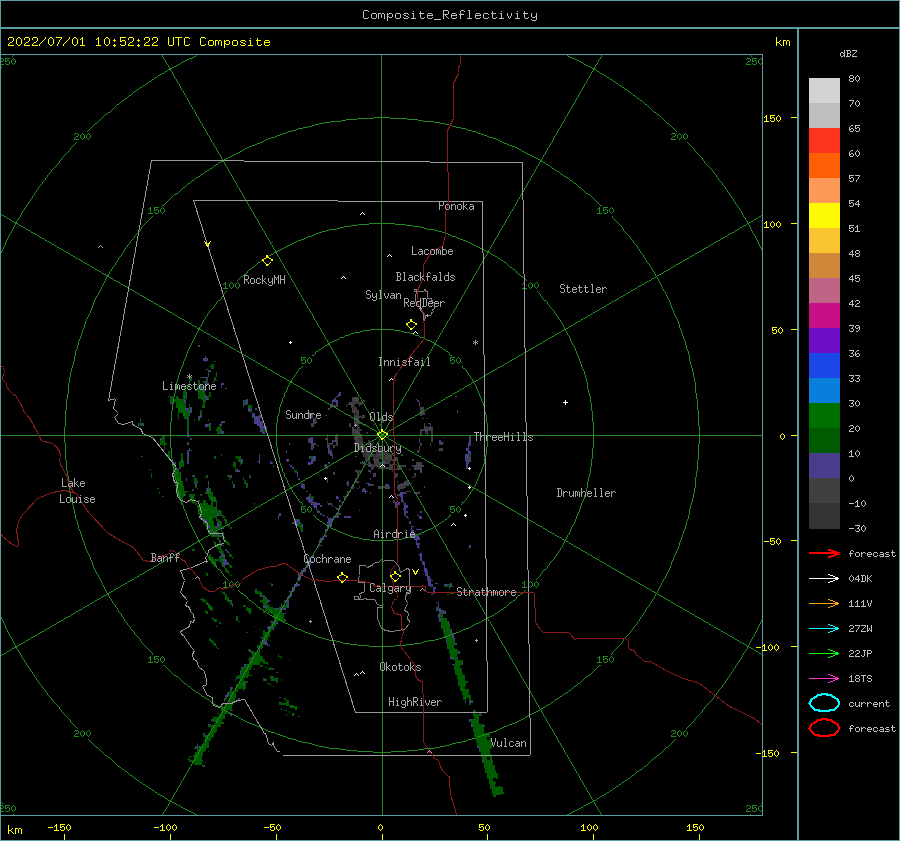Image resolution: width=900 pixels, height=841 pixels.
Task: Select the yellow diamond marker below Cochrane
Action: click(343, 578)
